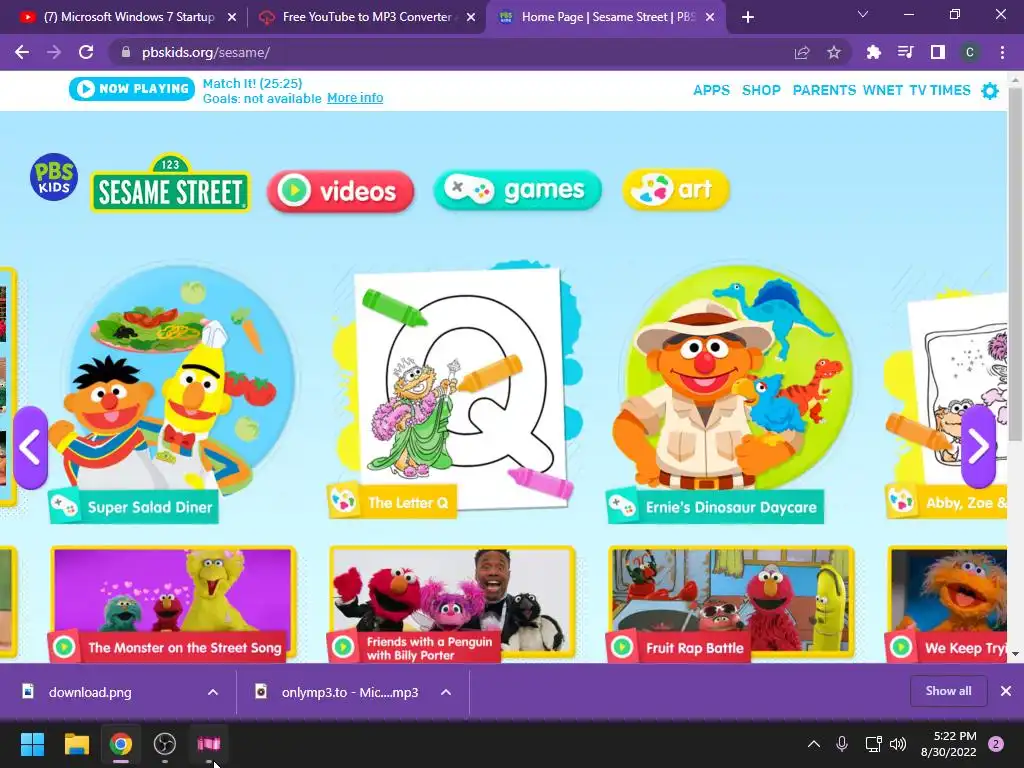Close the downloads bar
This screenshot has width=1024, height=768.
coord(1006,691)
